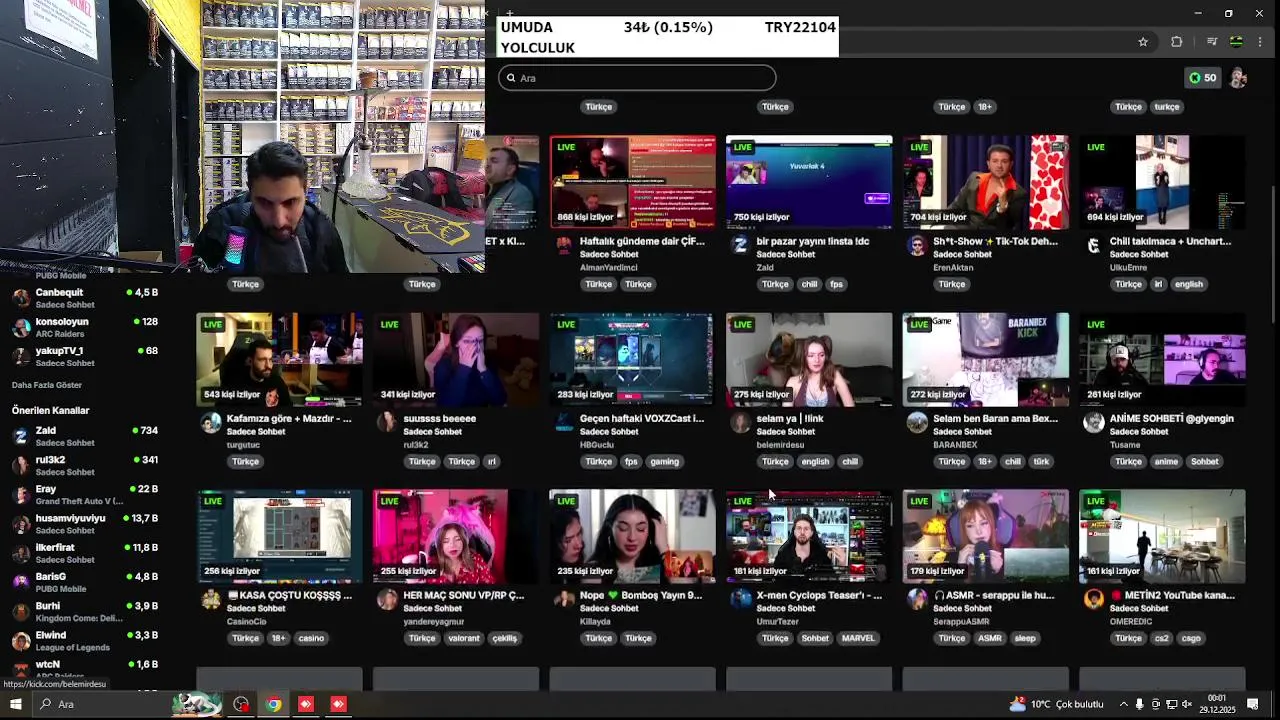Open konsoloyun channel in the sidebar
Screen dimensions: 1280x720
(85, 327)
